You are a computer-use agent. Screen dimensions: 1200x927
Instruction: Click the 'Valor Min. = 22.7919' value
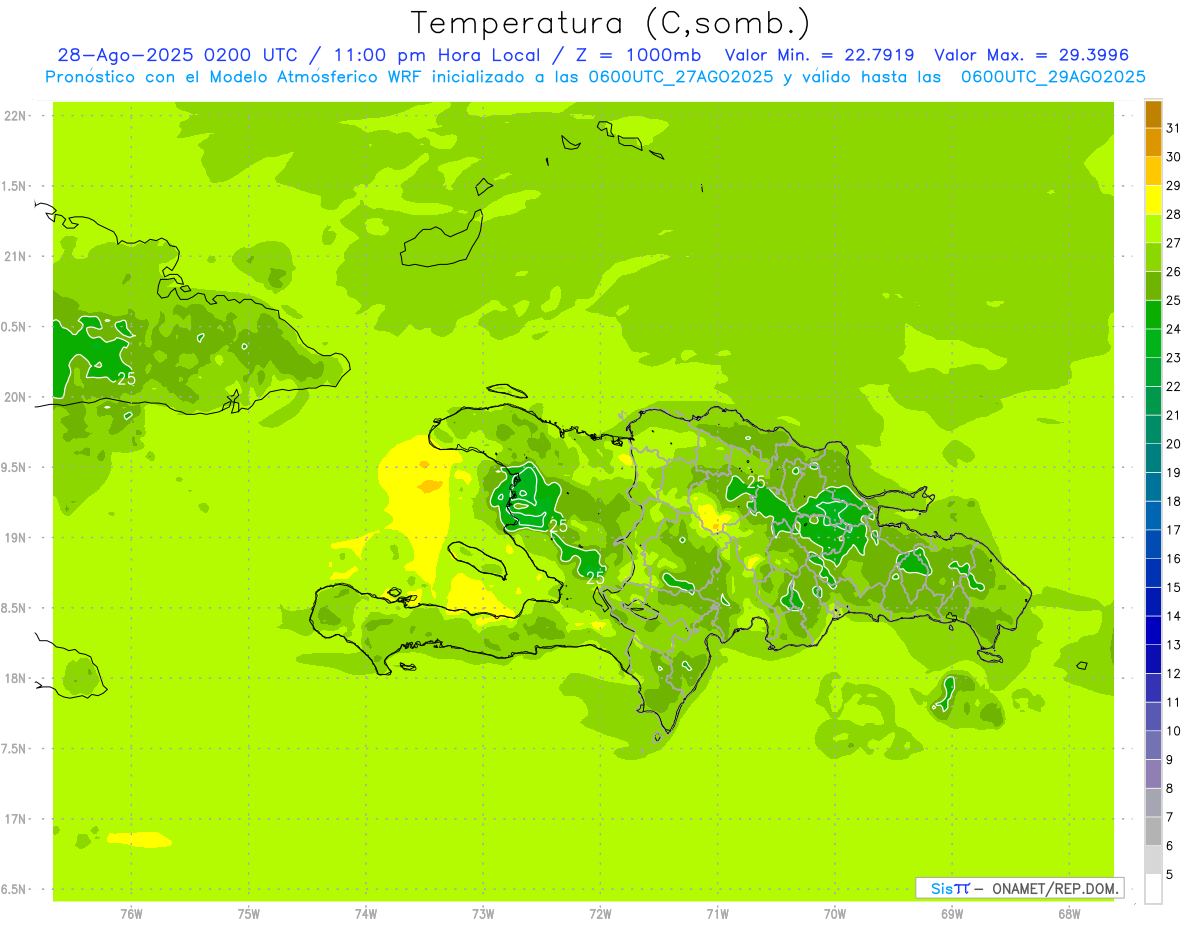[x=819, y=55]
